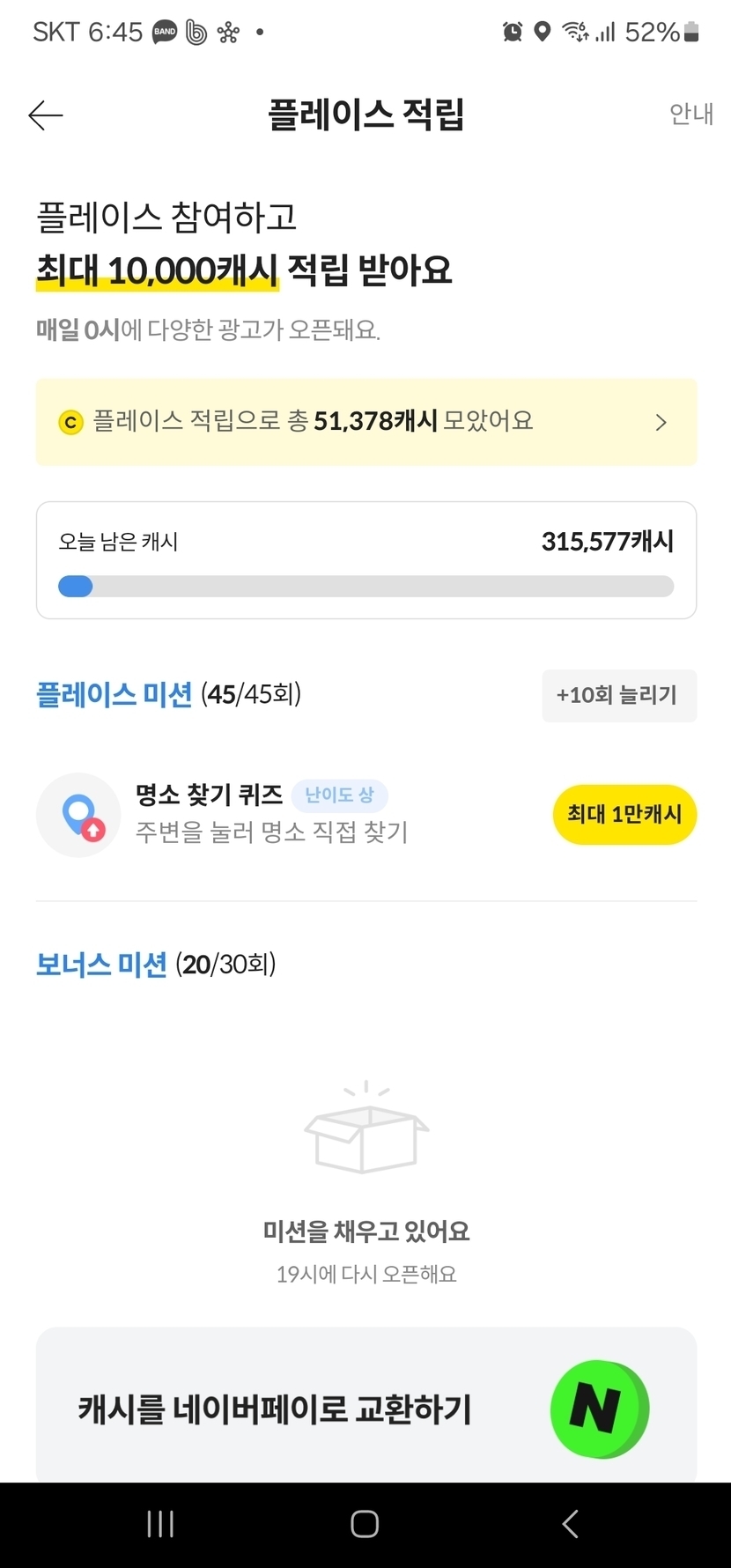The width and height of the screenshot is (731, 1568).
Task: Tap the 난이도 상 difficulty badge
Action: point(340,795)
